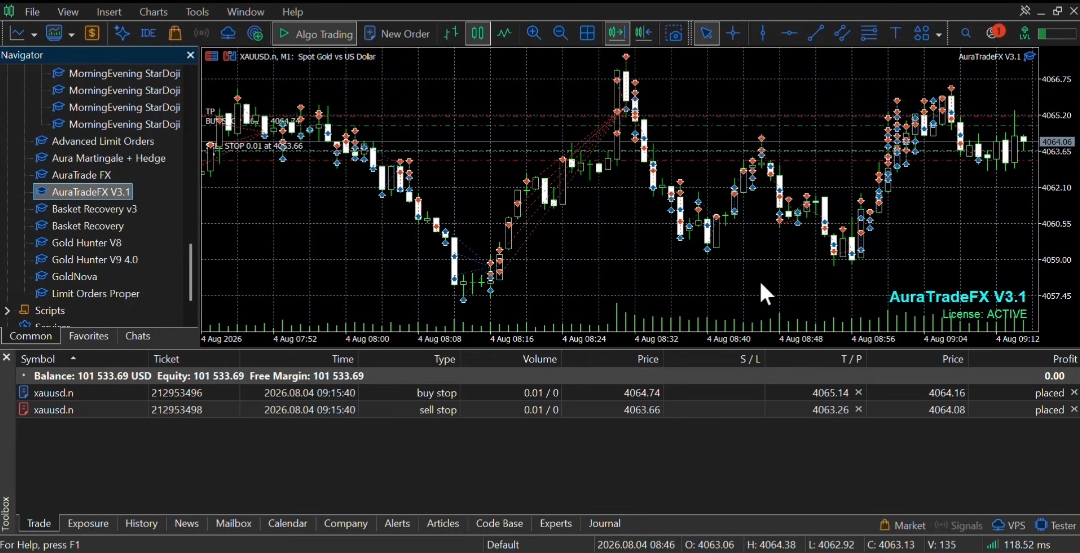Viewport: 1080px width, 553px height.
Task: Open the Journal tab in Toolbox
Action: click(x=605, y=523)
